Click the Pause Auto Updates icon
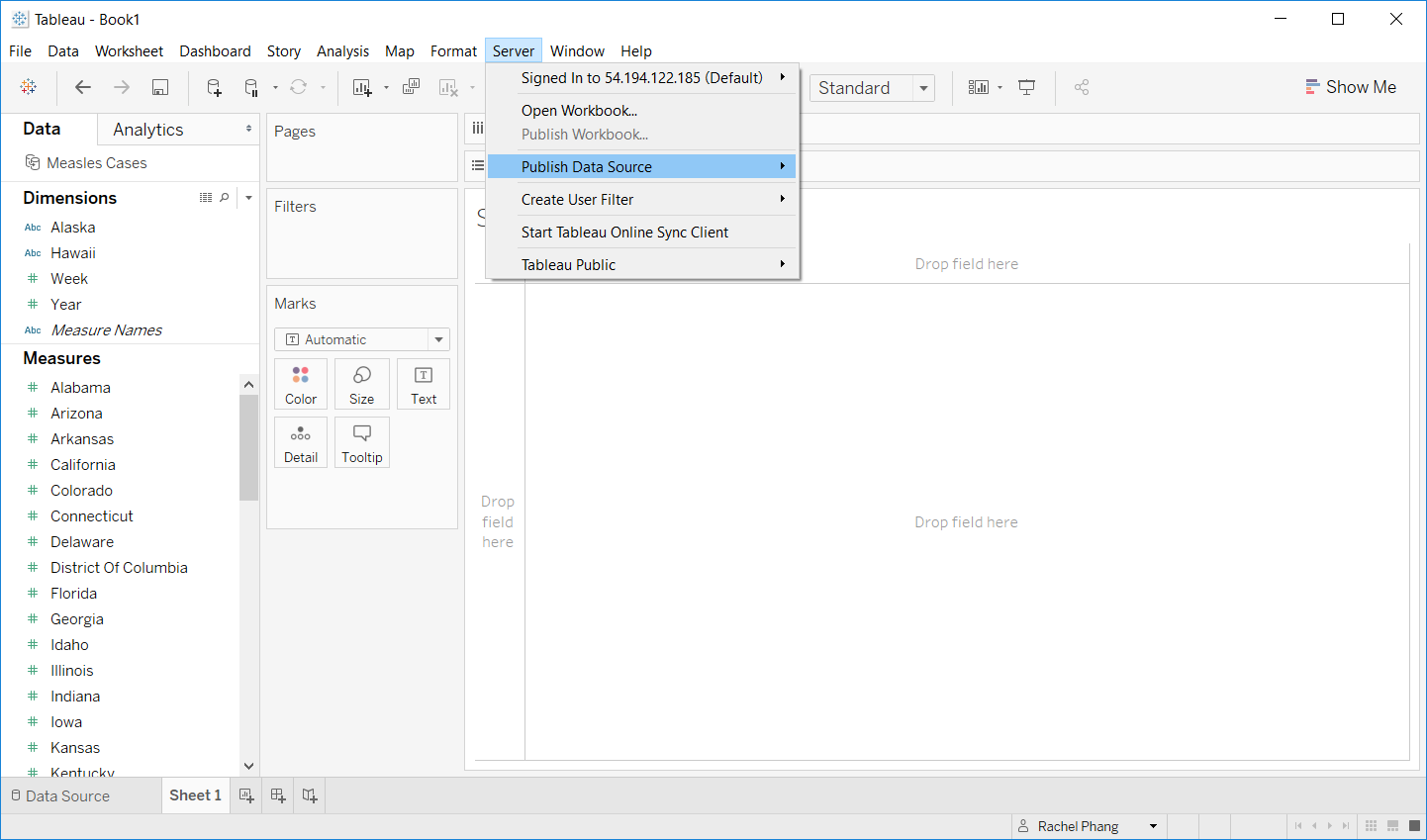The width and height of the screenshot is (1427, 840). point(251,88)
